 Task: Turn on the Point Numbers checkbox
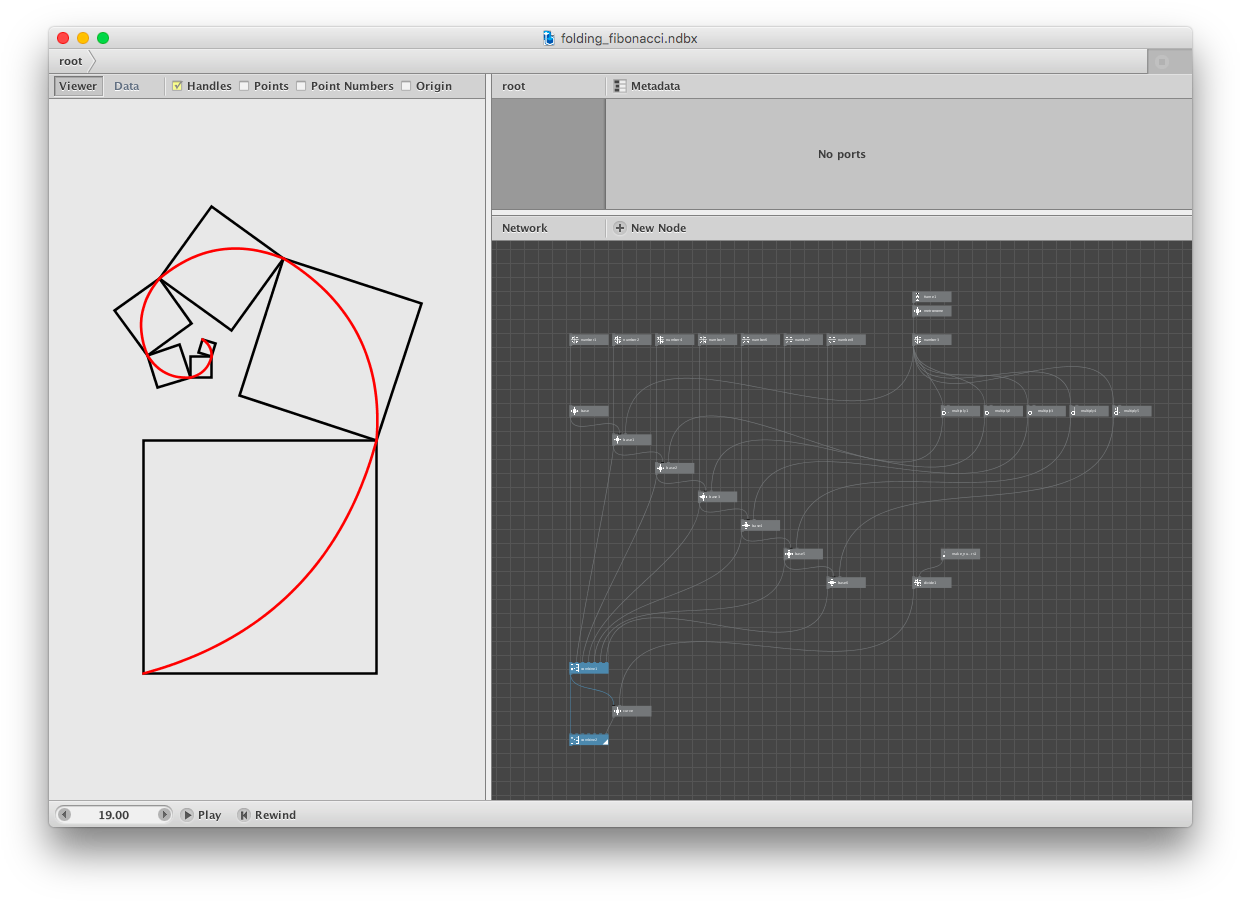point(302,86)
